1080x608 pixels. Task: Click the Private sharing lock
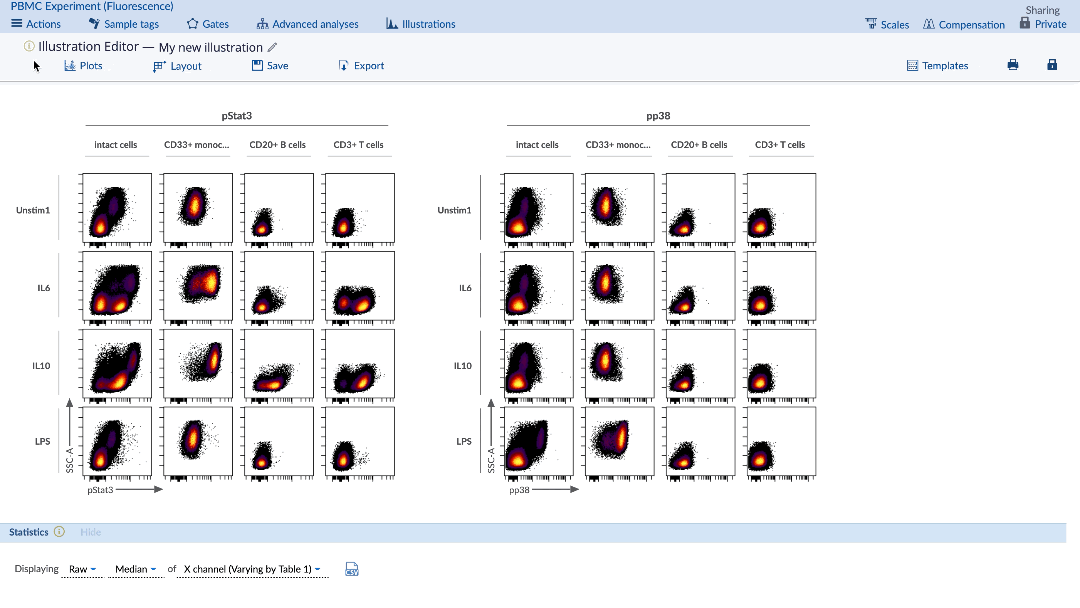(x=1043, y=24)
